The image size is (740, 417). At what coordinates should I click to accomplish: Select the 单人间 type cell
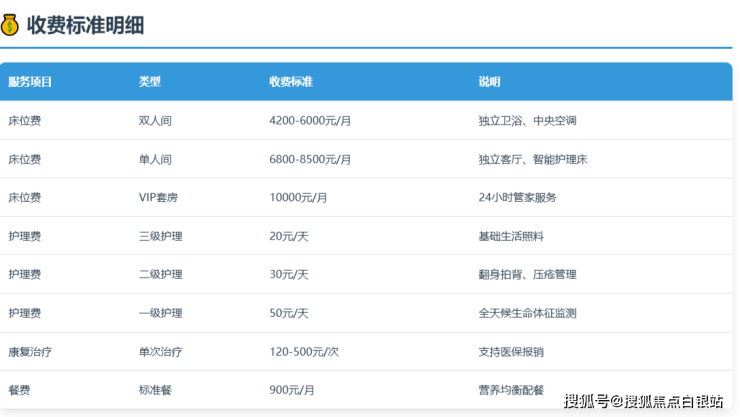(x=155, y=159)
